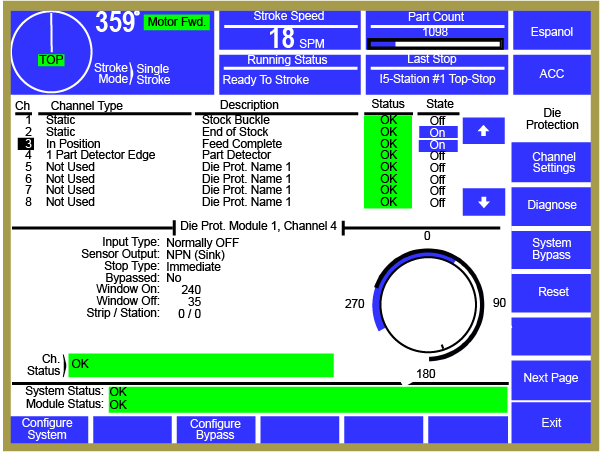The image size is (601, 454).
Task: Open the Die Protection tab
Action: pyautogui.click(x=552, y=118)
